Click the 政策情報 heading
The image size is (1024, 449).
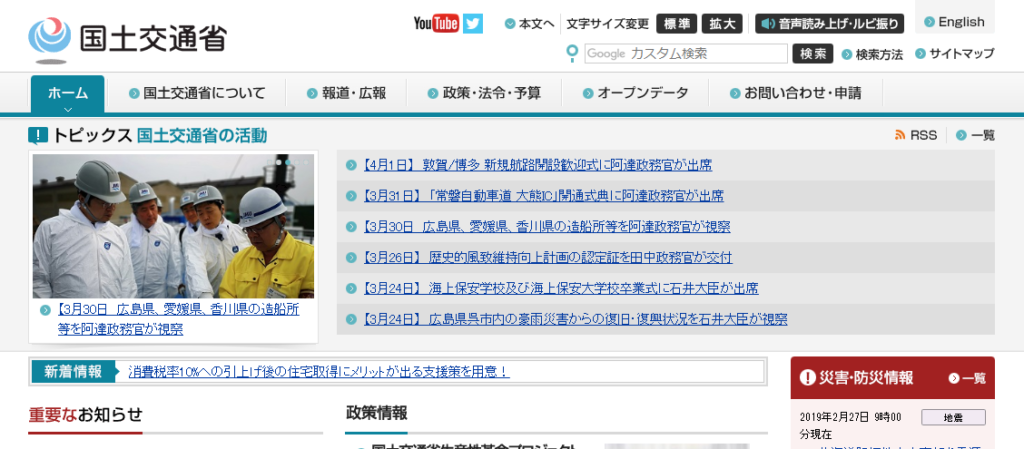tap(376, 412)
